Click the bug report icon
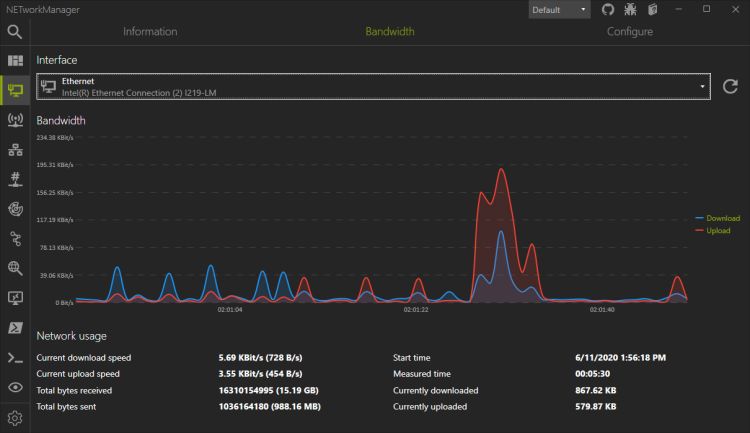 631,10
